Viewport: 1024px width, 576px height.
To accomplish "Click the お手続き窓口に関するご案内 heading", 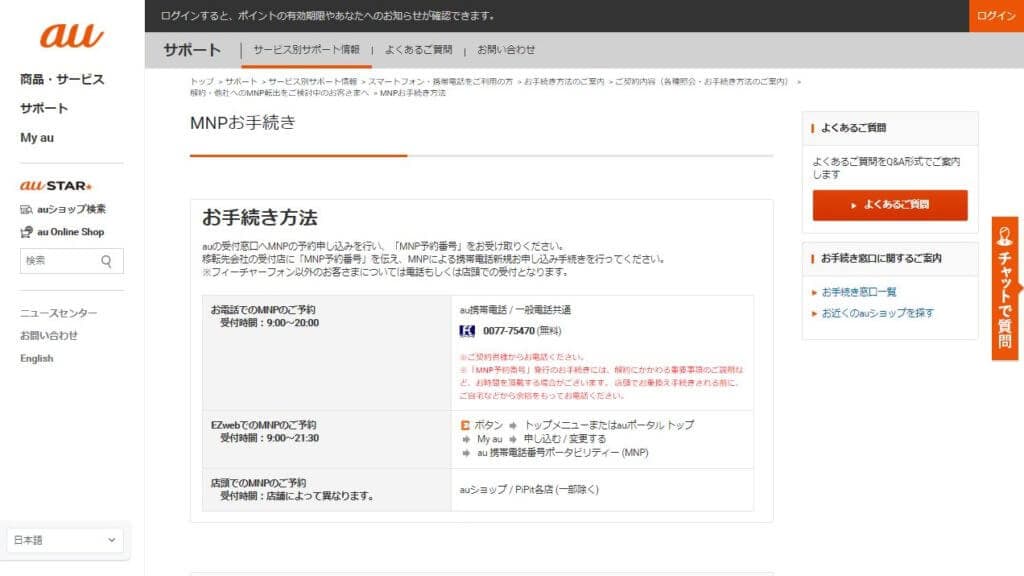I will click(x=881, y=259).
